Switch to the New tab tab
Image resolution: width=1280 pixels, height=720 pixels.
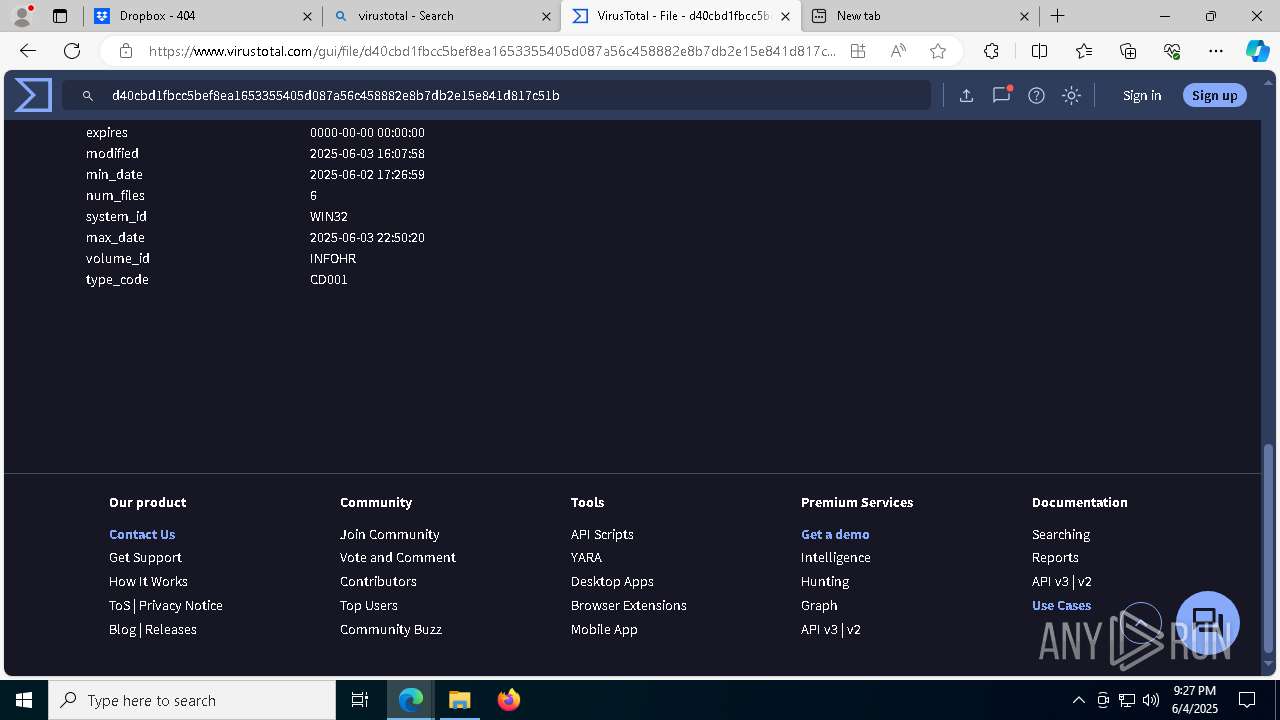[x=921, y=16]
